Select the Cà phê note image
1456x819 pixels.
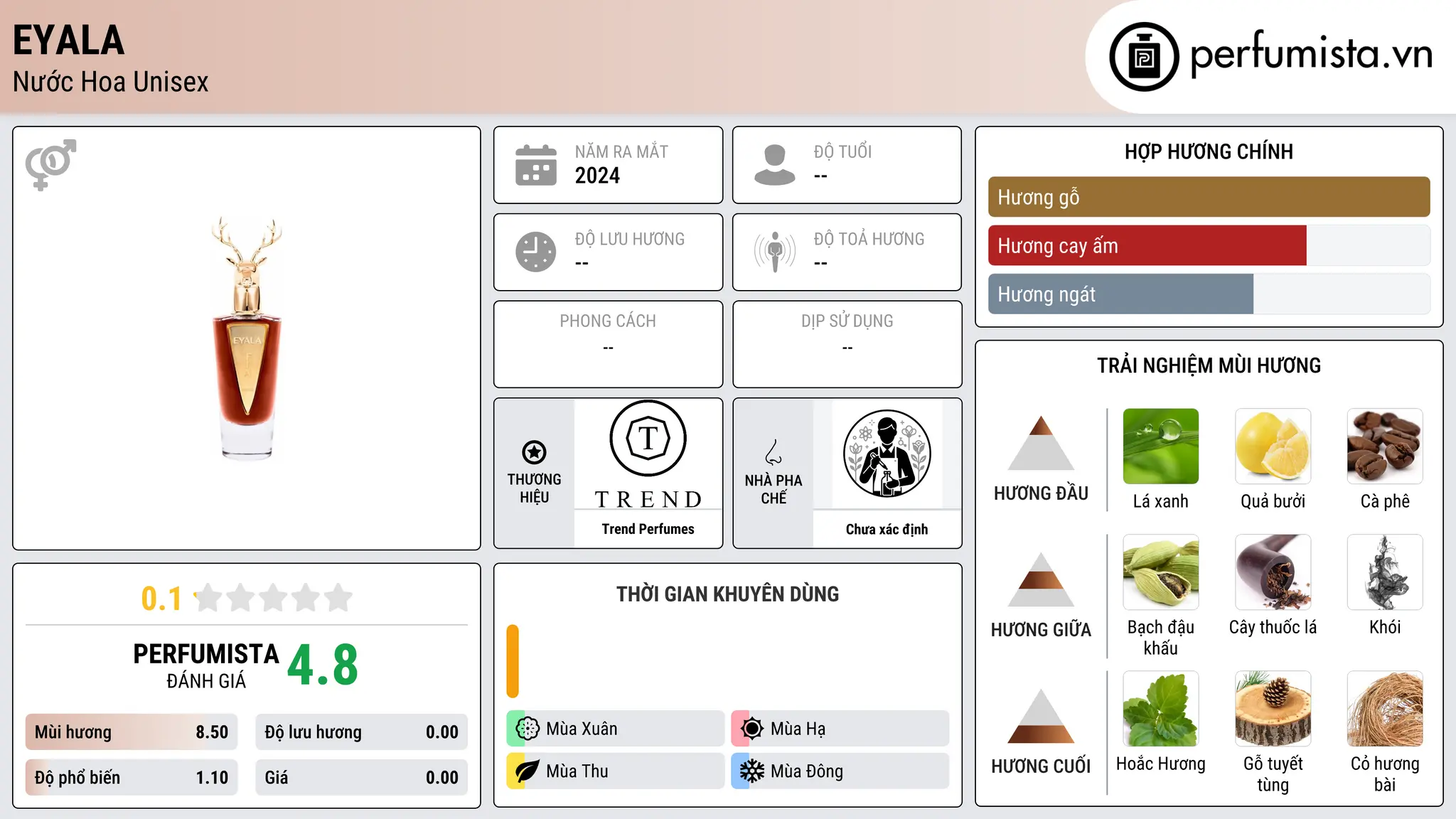pyautogui.click(x=1385, y=446)
